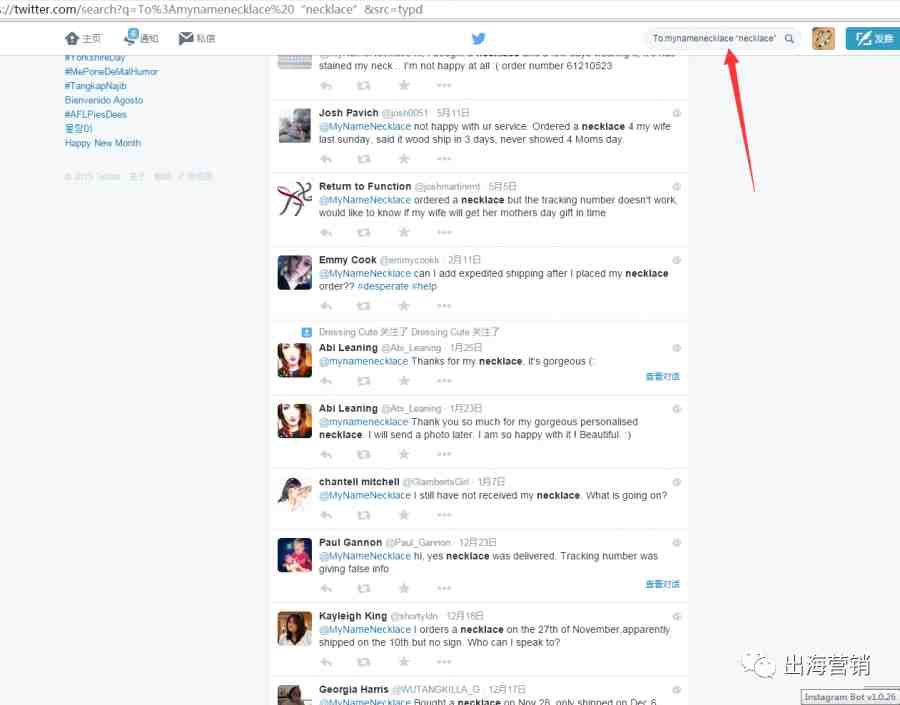
Task: Open the profile avatar menu
Action: click(x=823, y=38)
